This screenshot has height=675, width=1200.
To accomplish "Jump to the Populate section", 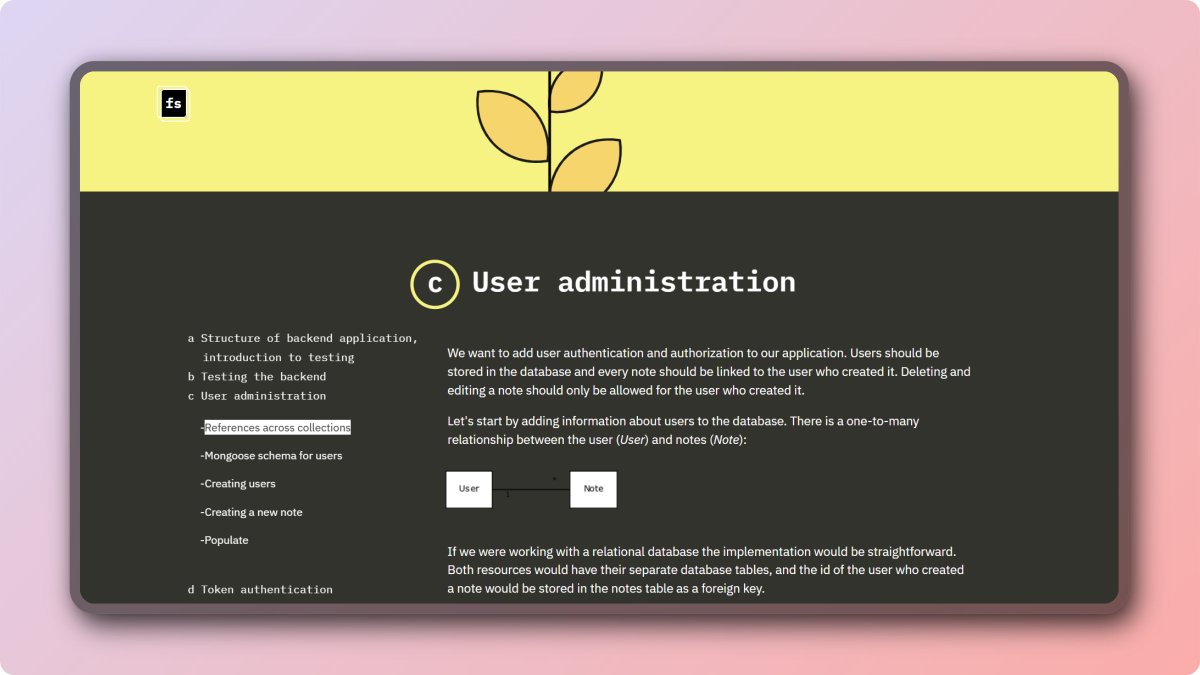I will [224, 540].
